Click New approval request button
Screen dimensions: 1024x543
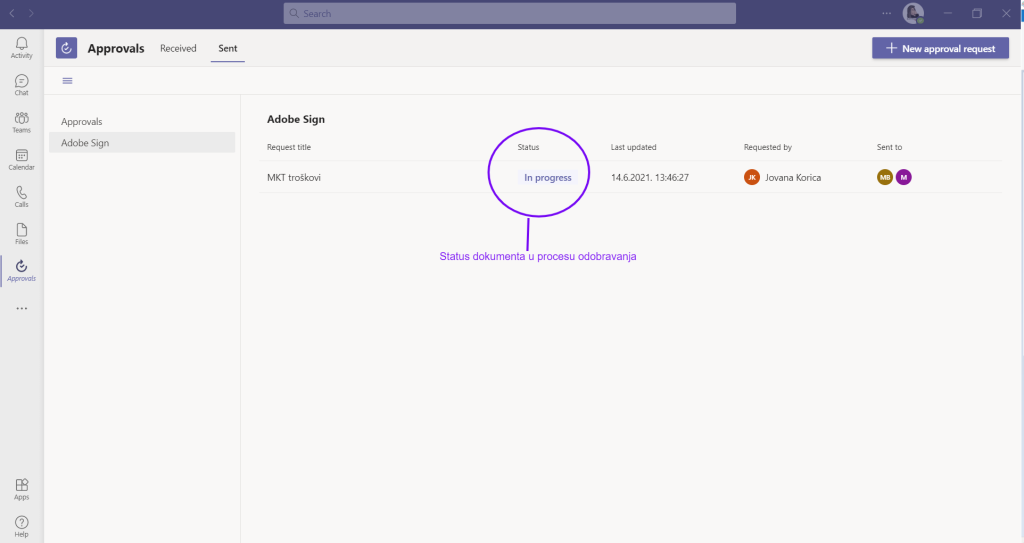[x=940, y=48]
